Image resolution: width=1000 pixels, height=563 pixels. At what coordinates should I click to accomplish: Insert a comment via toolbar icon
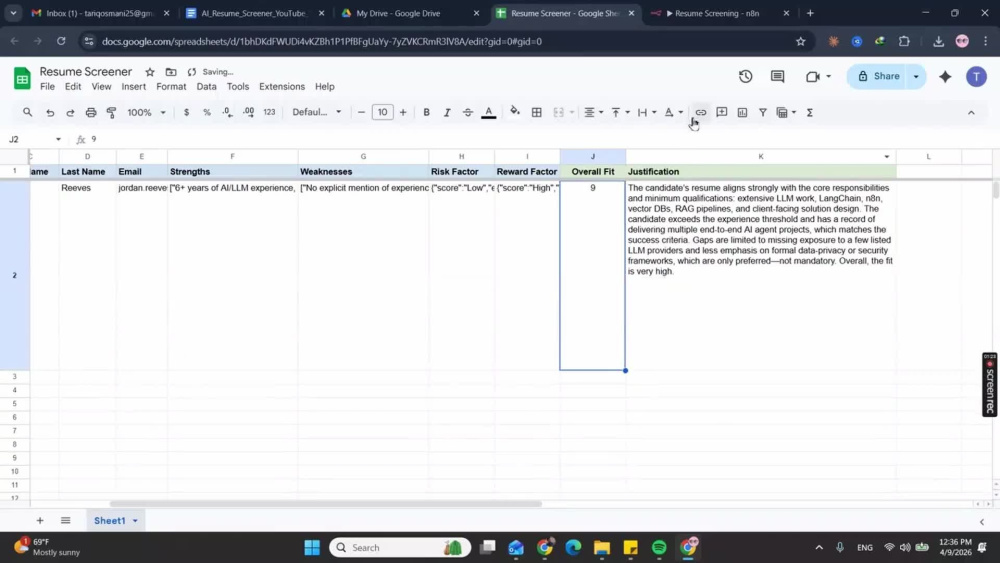pyautogui.click(x=721, y=112)
